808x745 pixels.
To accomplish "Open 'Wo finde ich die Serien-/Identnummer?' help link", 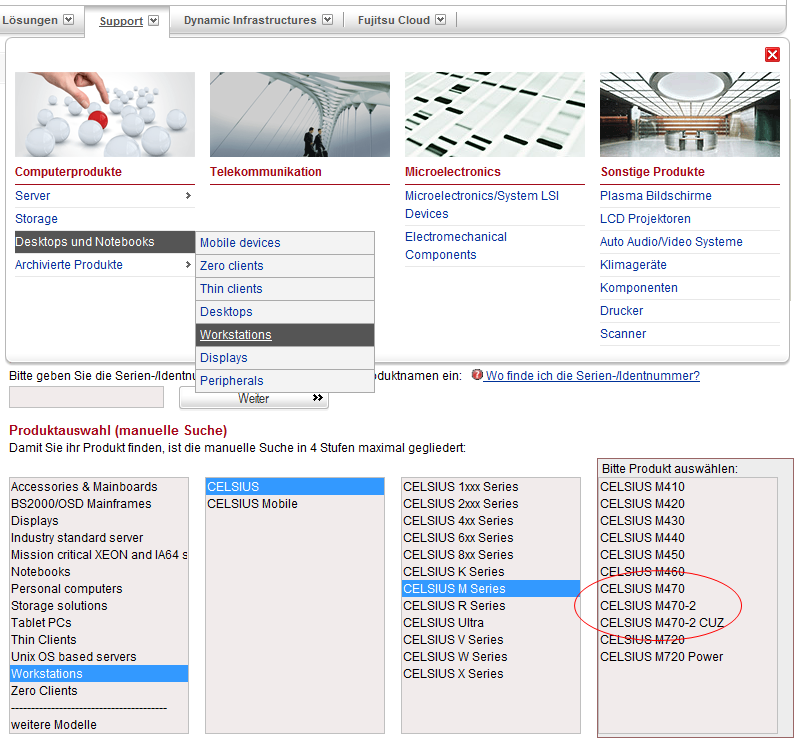I will [x=593, y=376].
